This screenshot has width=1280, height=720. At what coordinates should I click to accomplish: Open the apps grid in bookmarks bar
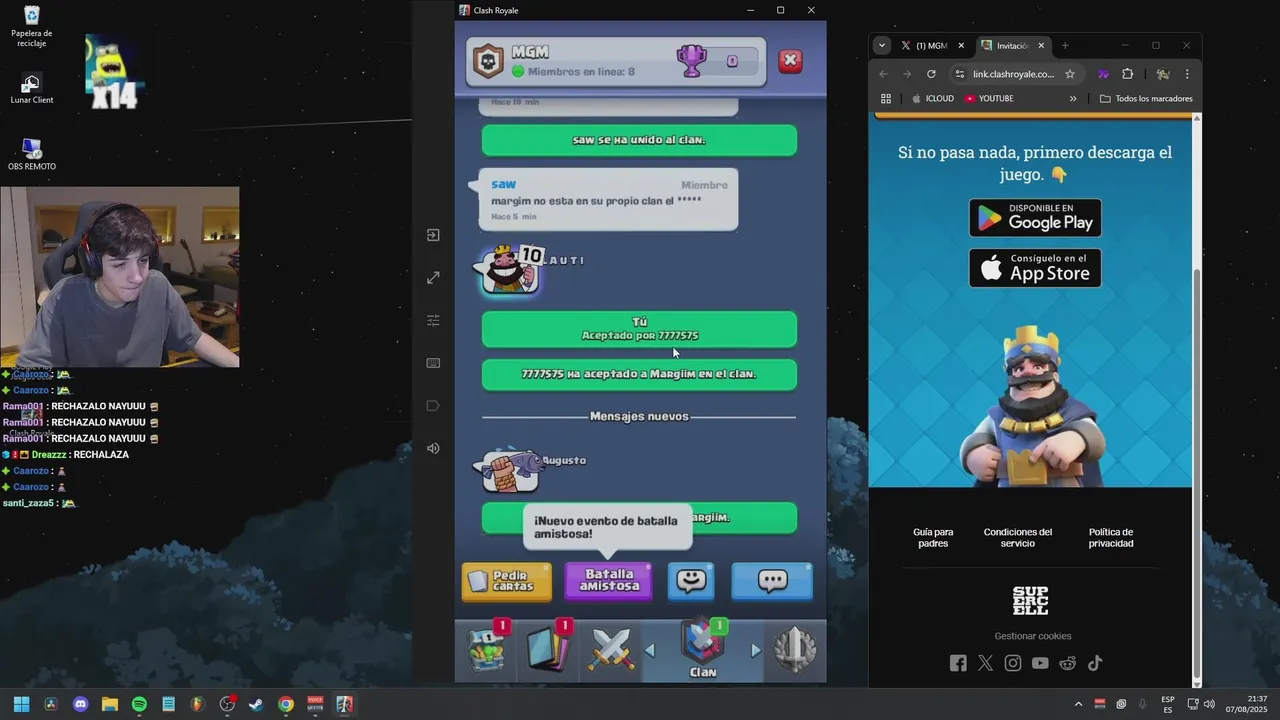[885, 99]
